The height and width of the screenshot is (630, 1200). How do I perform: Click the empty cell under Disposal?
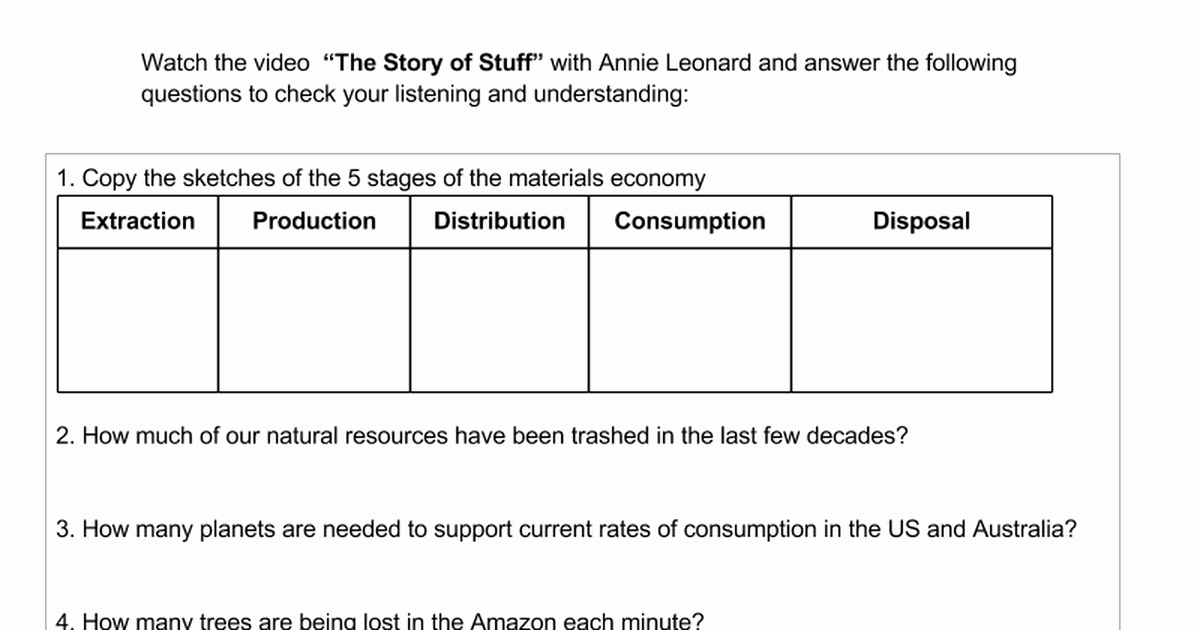tap(921, 320)
